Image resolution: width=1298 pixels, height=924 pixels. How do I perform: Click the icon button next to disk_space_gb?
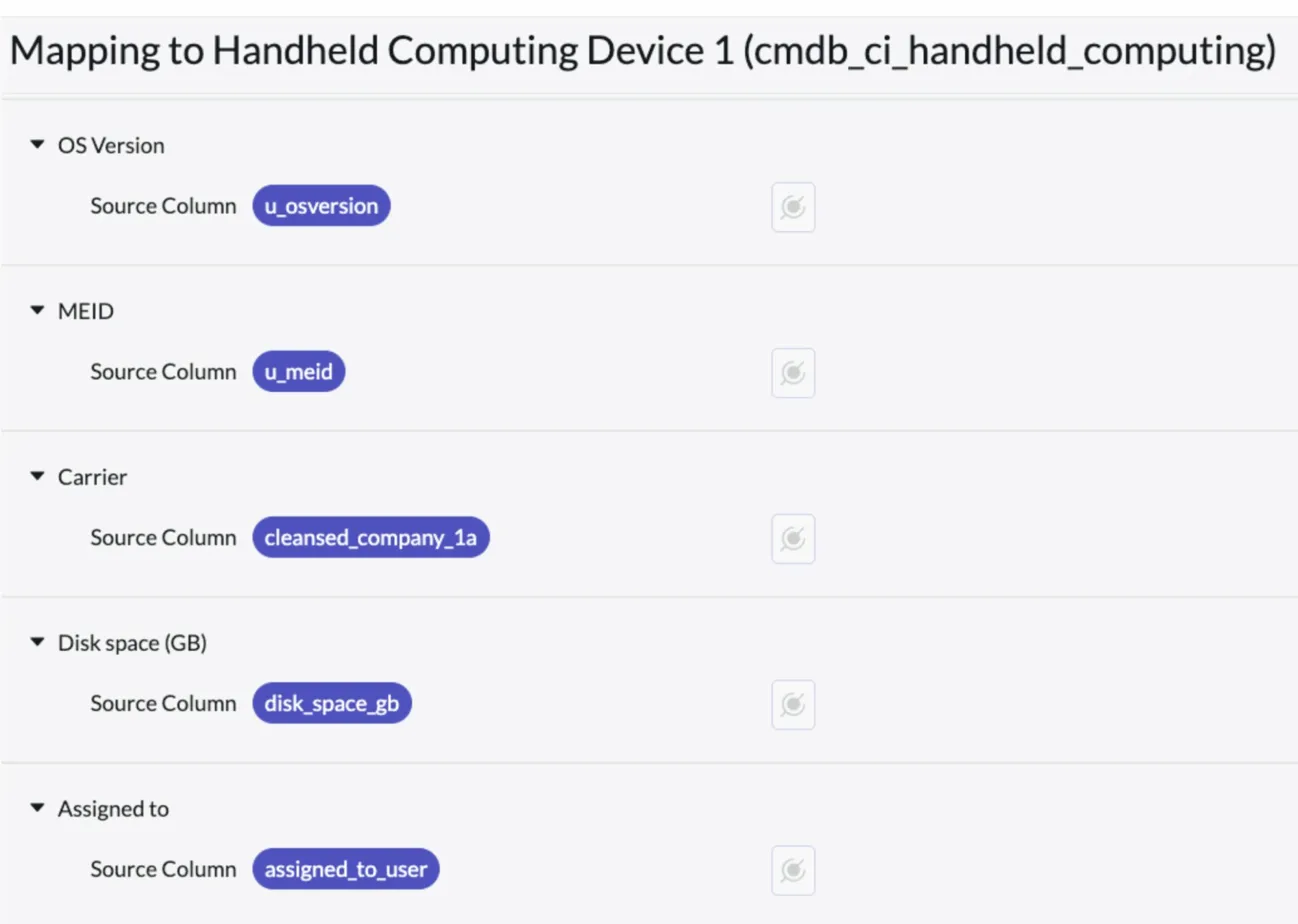pos(793,705)
